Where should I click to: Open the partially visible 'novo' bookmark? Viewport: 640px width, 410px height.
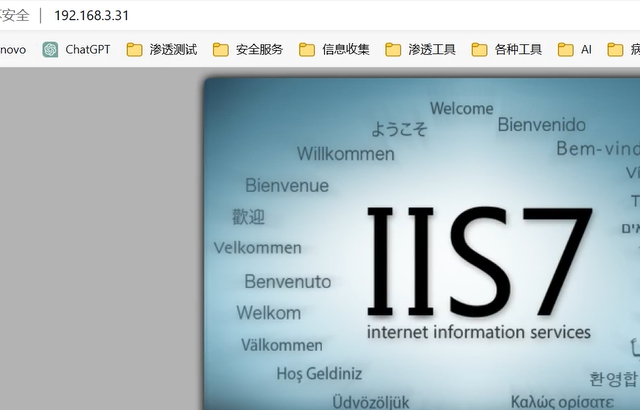pos(13,49)
